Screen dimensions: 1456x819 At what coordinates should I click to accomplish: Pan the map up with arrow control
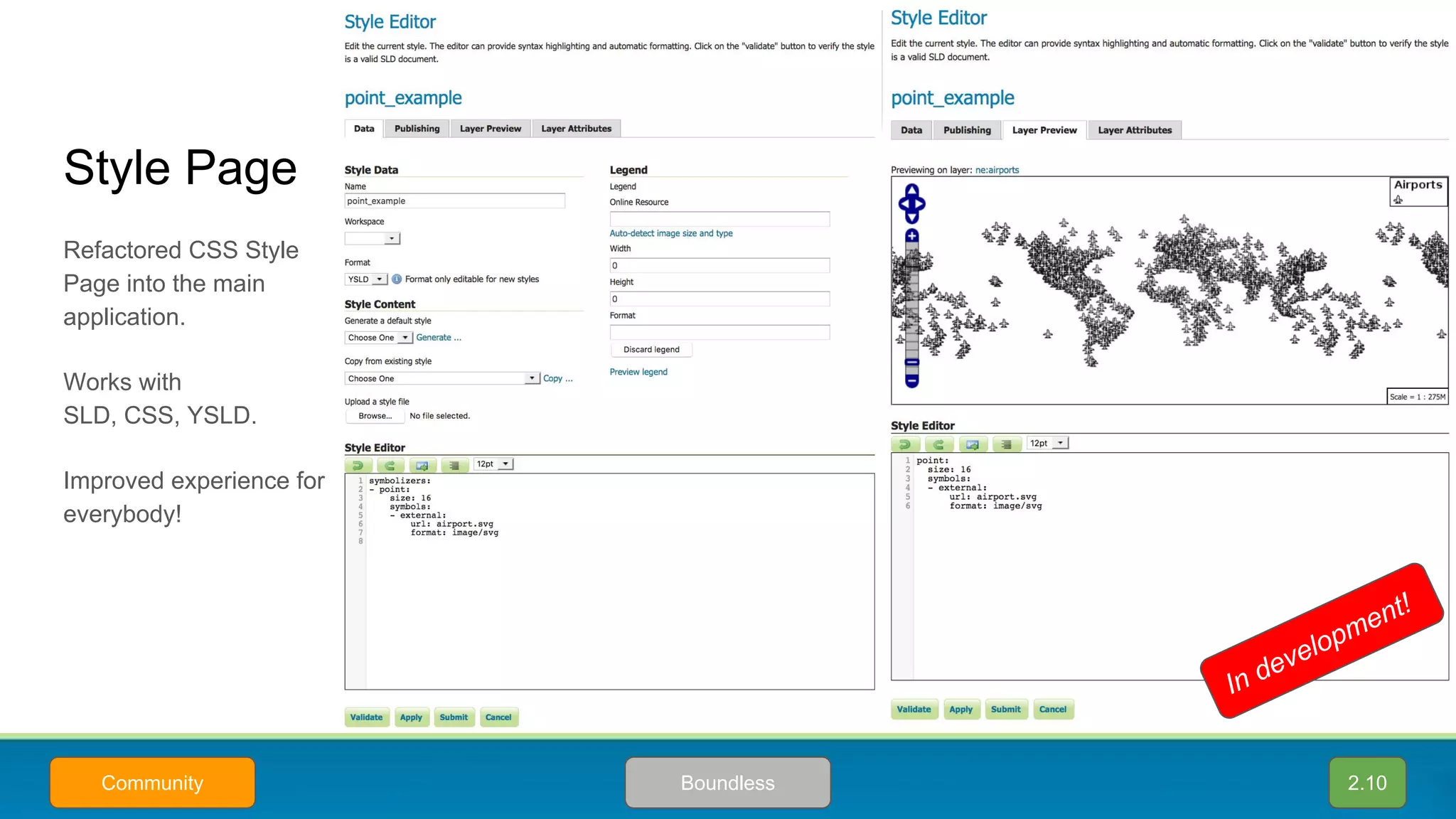(912, 190)
